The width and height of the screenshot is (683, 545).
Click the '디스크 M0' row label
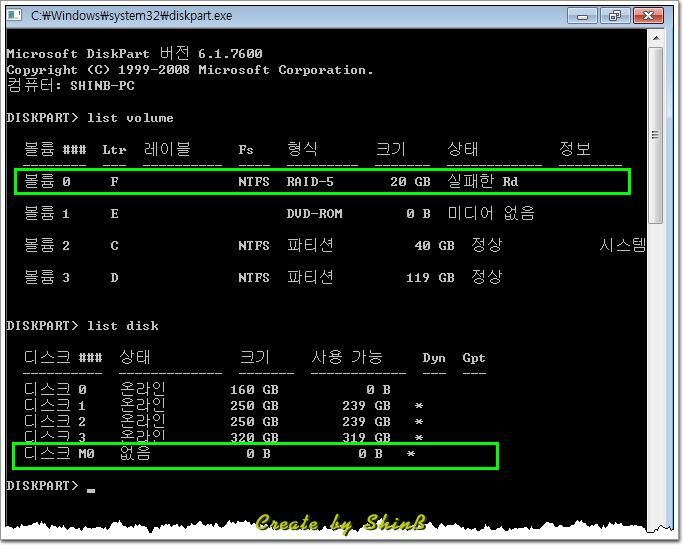tap(59, 454)
